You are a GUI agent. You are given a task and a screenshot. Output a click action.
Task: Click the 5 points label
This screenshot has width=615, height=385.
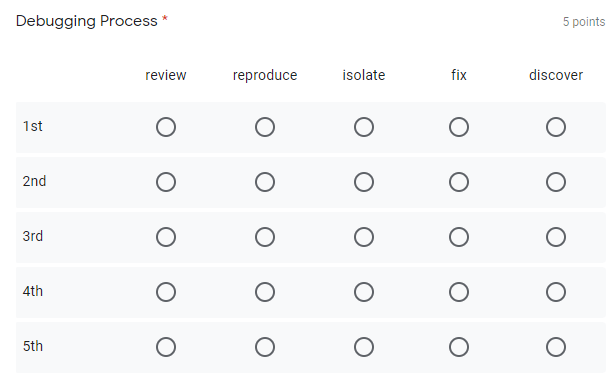(x=584, y=22)
